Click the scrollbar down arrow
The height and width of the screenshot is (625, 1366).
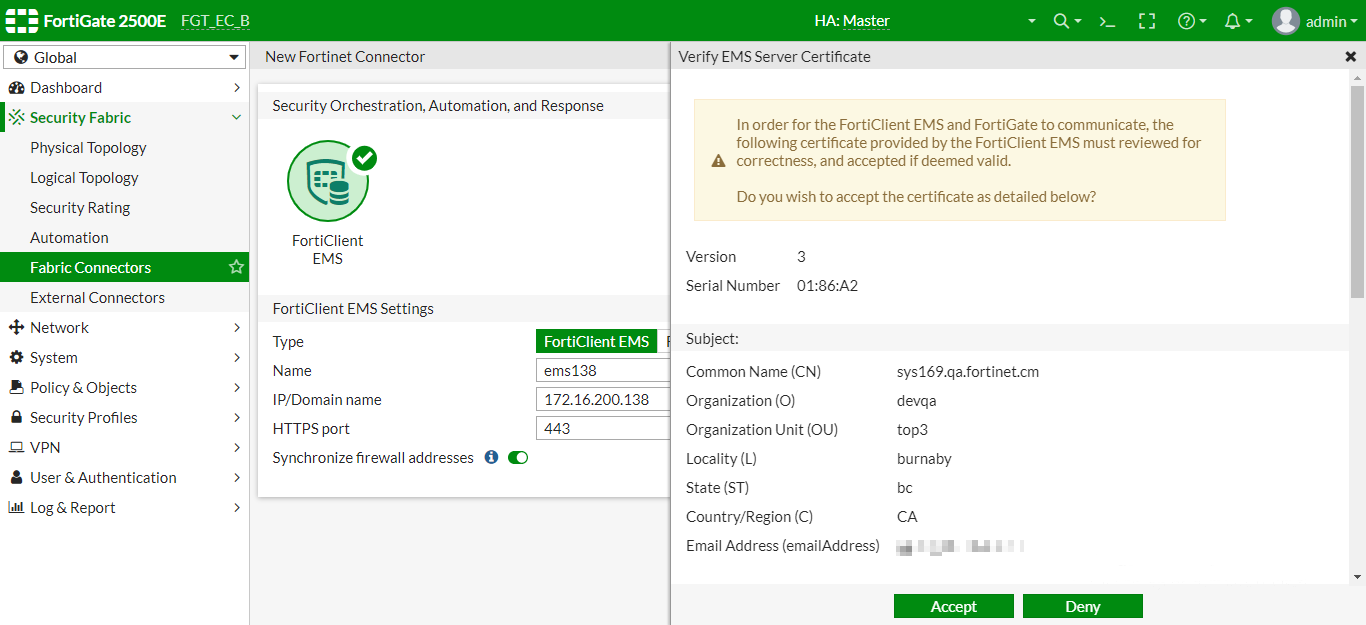coord(1357,577)
